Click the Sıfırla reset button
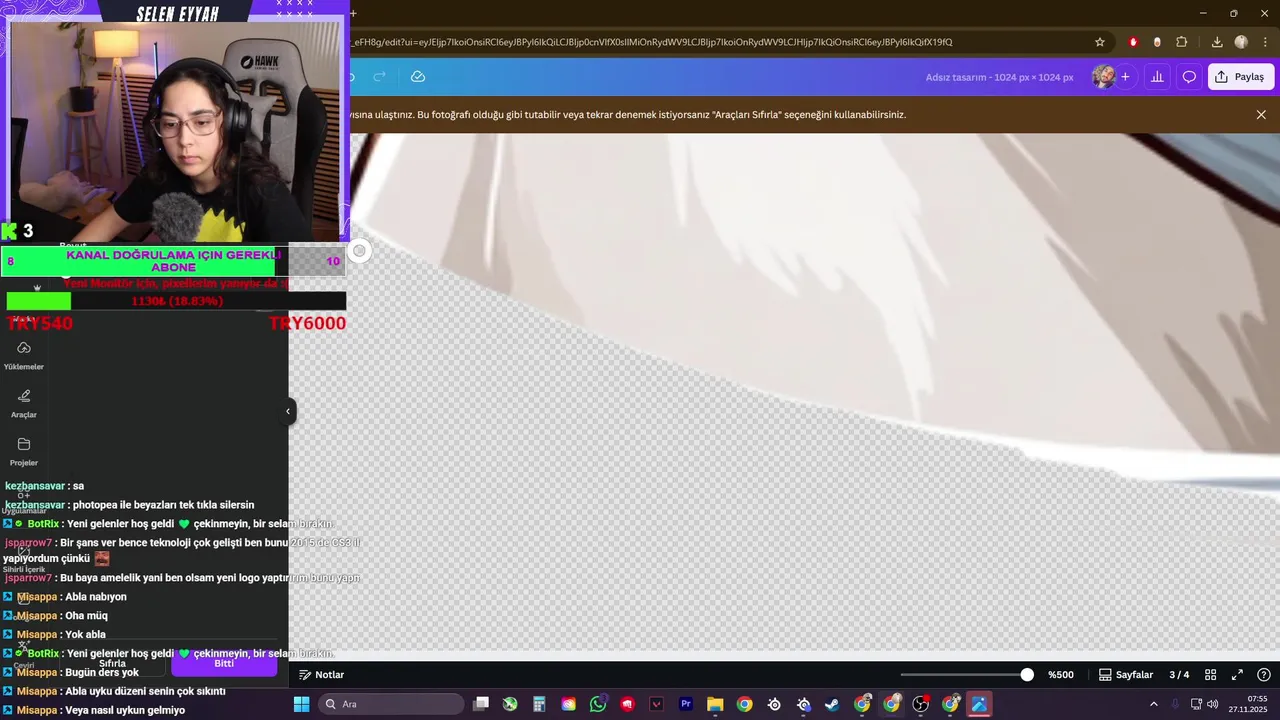The image size is (1280, 720). [112, 663]
